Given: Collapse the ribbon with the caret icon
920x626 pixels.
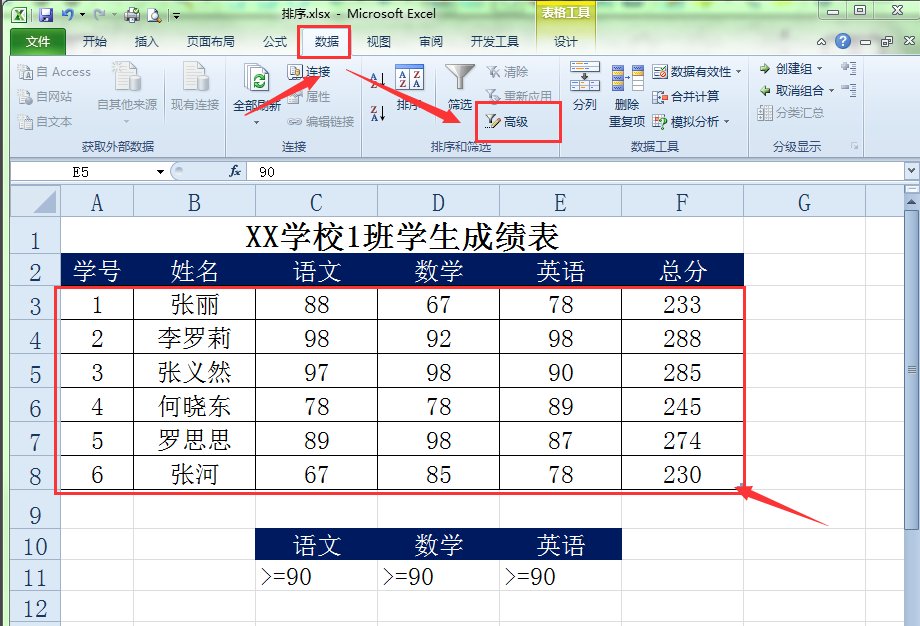Looking at the screenshot, I should (821, 42).
